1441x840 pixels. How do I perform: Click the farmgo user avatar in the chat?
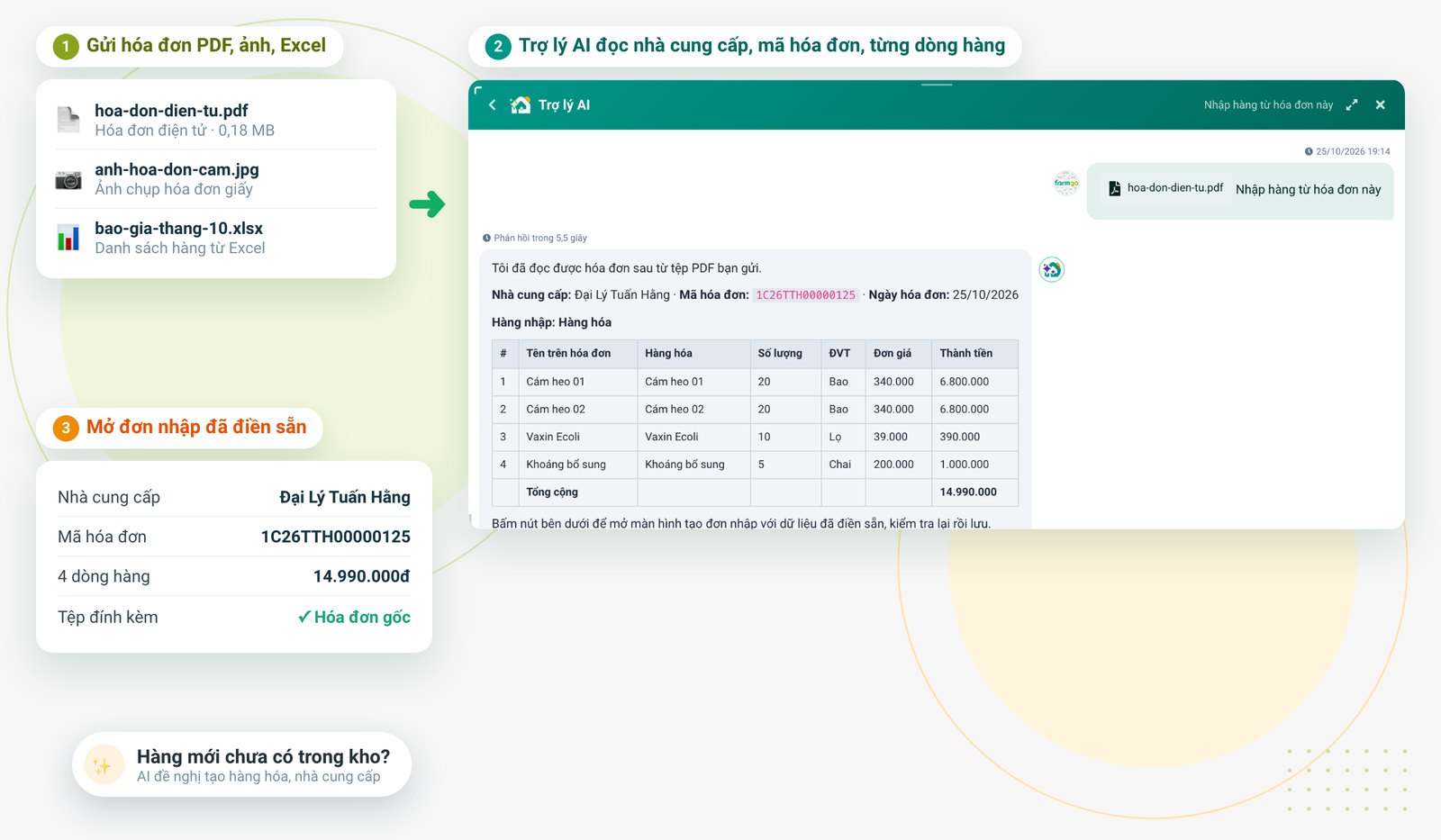coord(1066,184)
